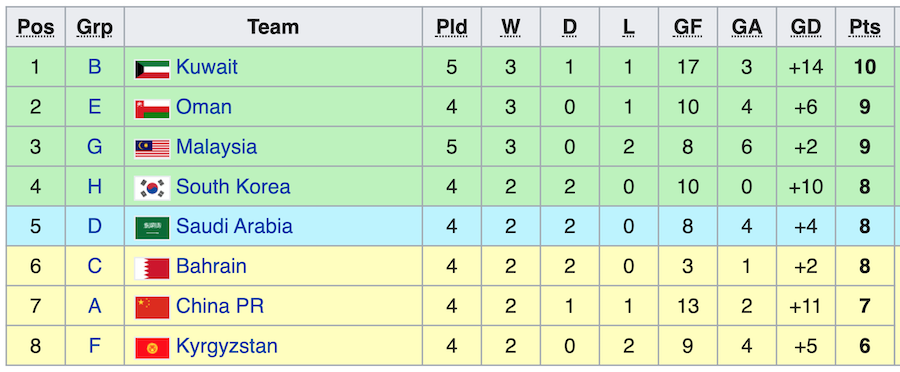The height and width of the screenshot is (372, 900).
Task: Open the Kyrgyzstan team link
Action: [227, 346]
